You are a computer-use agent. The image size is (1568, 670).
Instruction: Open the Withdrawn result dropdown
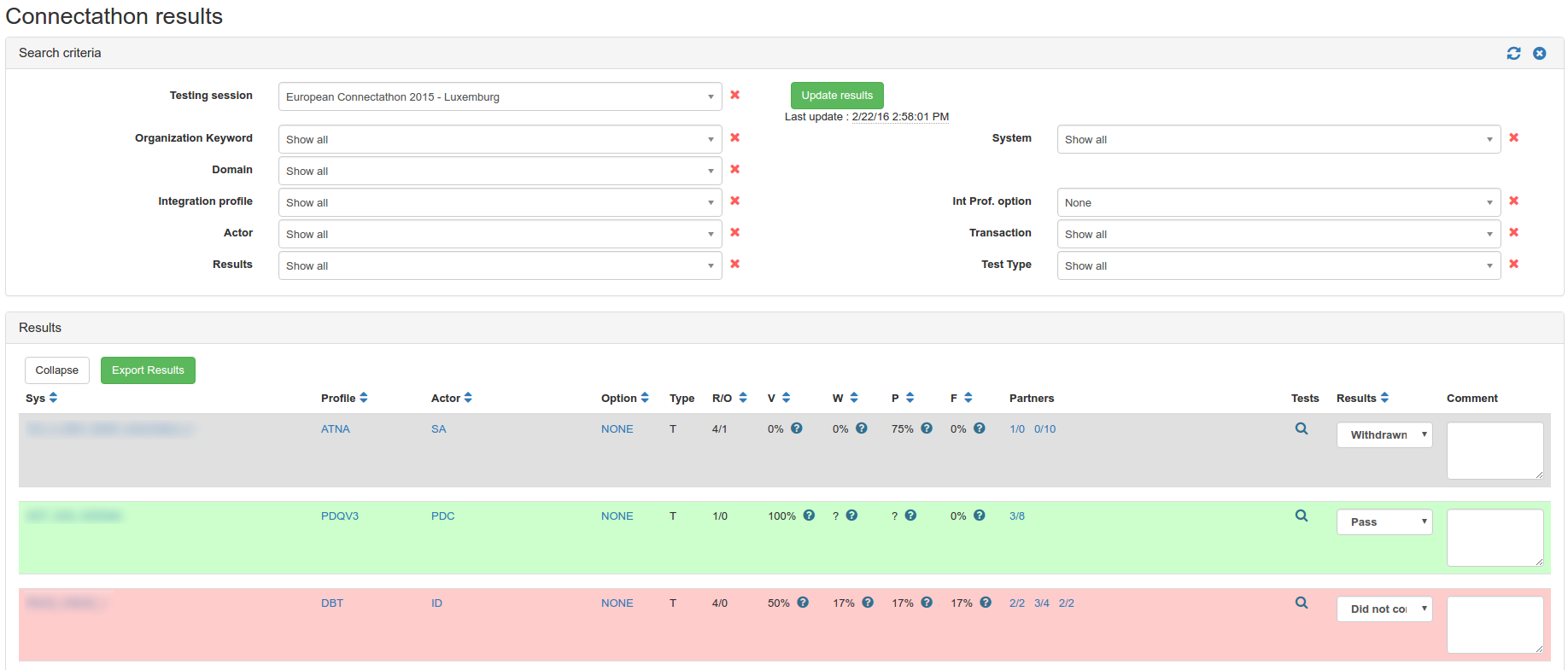pos(1384,435)
